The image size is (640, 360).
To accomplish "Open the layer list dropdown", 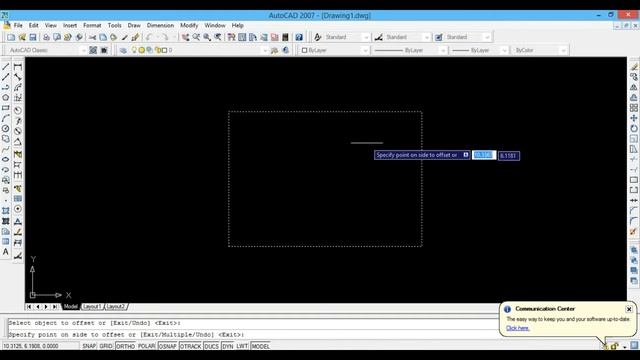I will point(265,50).
